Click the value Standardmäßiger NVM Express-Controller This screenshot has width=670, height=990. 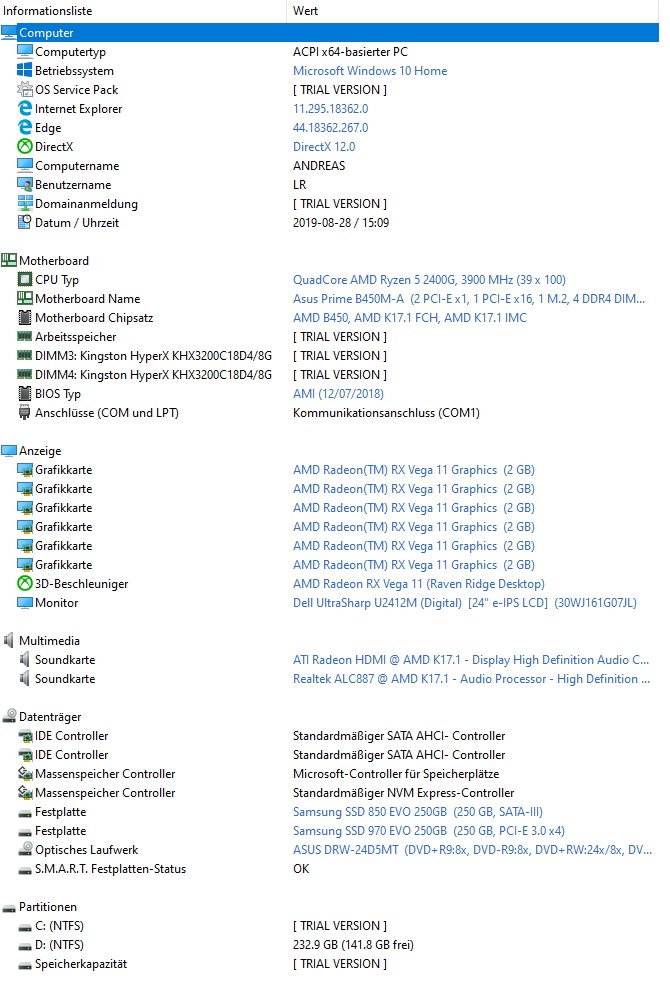click(404, 792)
